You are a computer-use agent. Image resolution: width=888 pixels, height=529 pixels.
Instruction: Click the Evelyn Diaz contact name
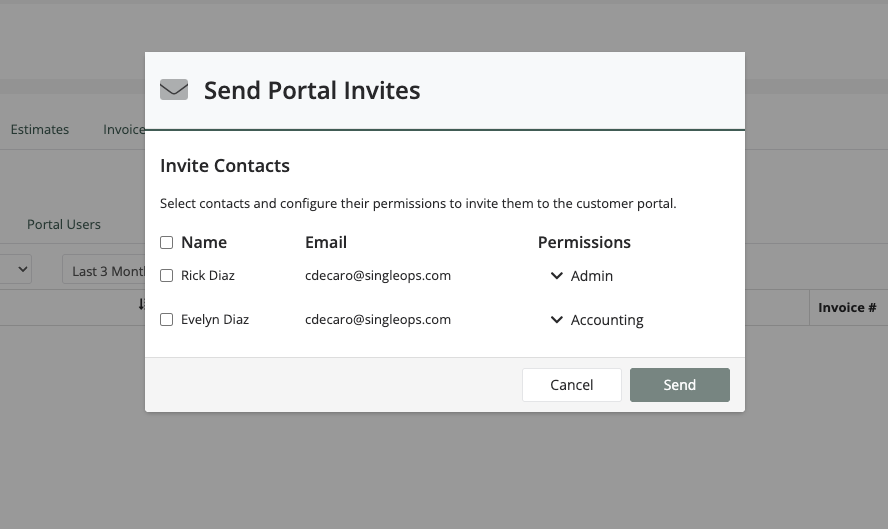(215, 319)
